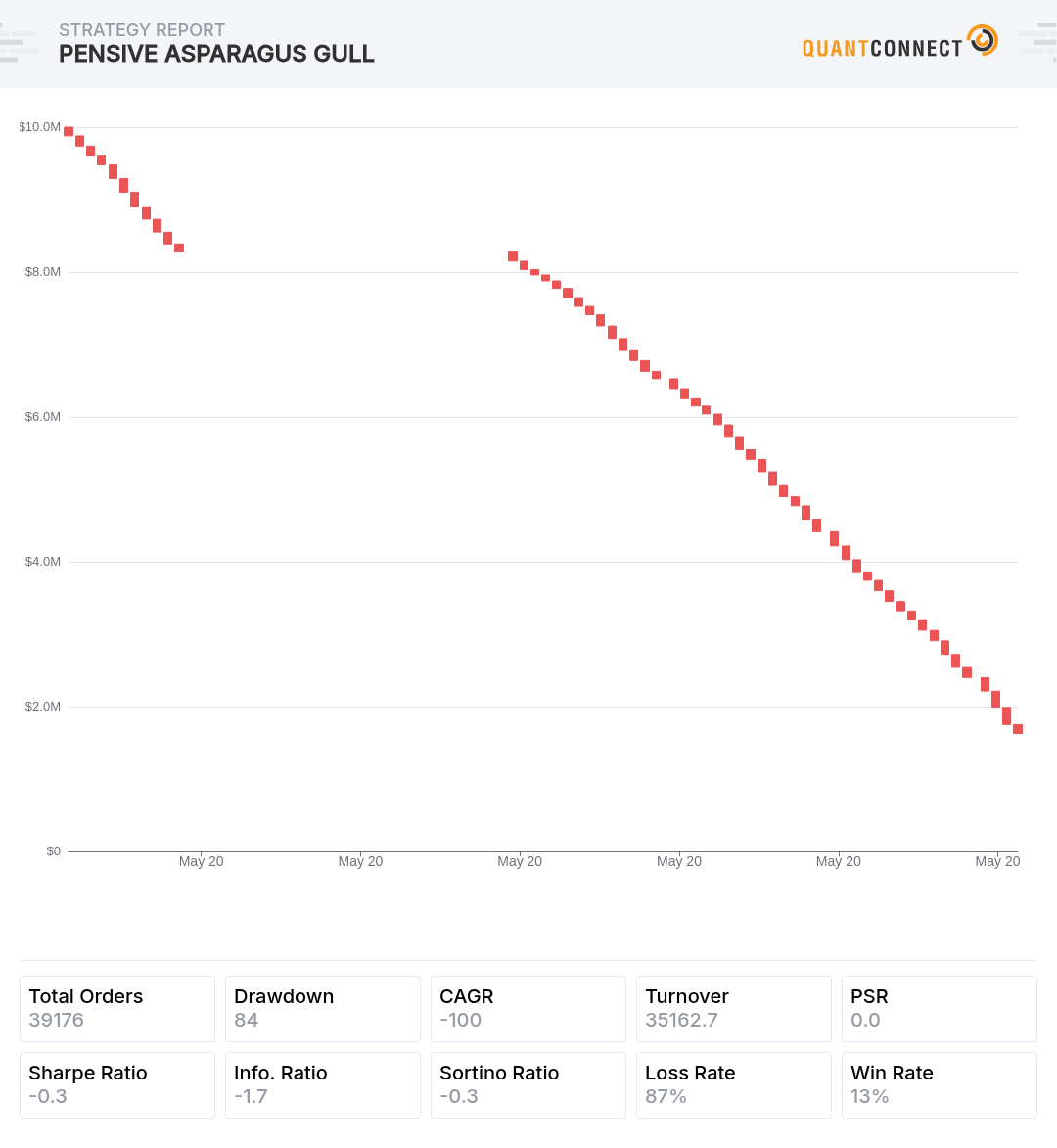Click the $6.0M y-axis label
Image resolution: width=1057 pixels, height=1148 pixels.
tap(42, 417)
